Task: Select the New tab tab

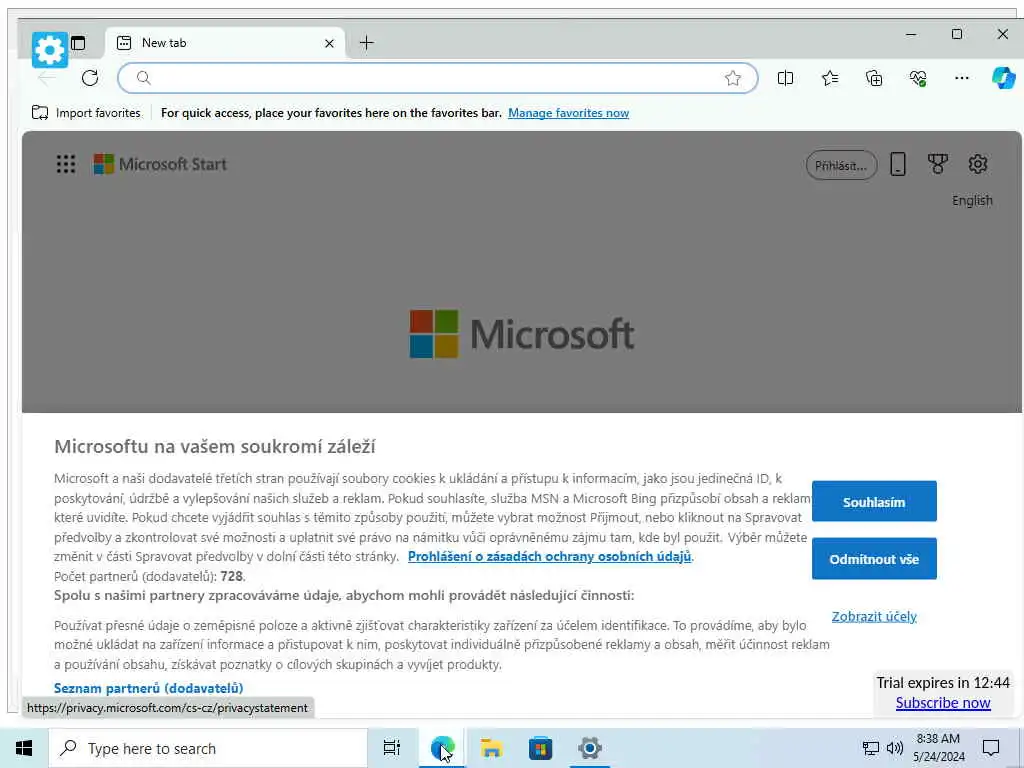Action: [225, 43]
